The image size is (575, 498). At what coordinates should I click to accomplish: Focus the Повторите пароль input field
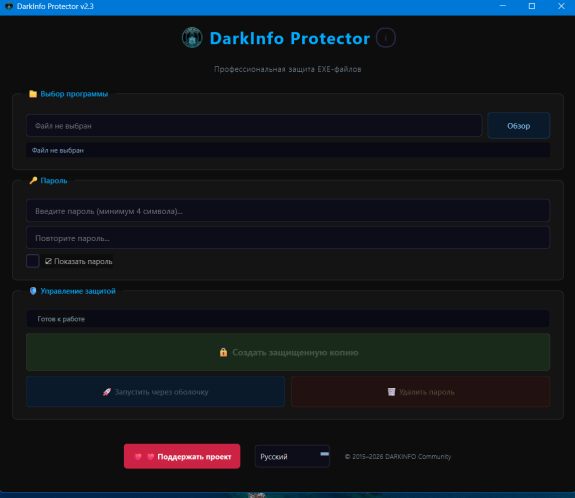[288, 238]
